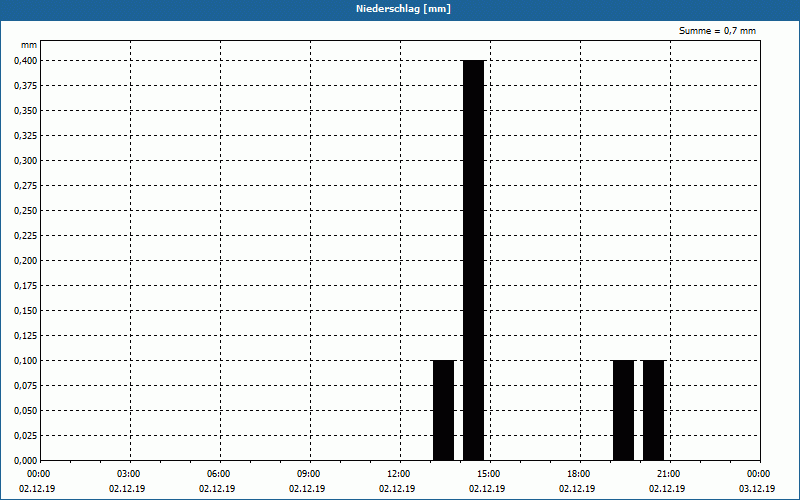Screen dimensions: 800x500
Task: Click the 0,400 y-axis label
Action: click(26, 61)
